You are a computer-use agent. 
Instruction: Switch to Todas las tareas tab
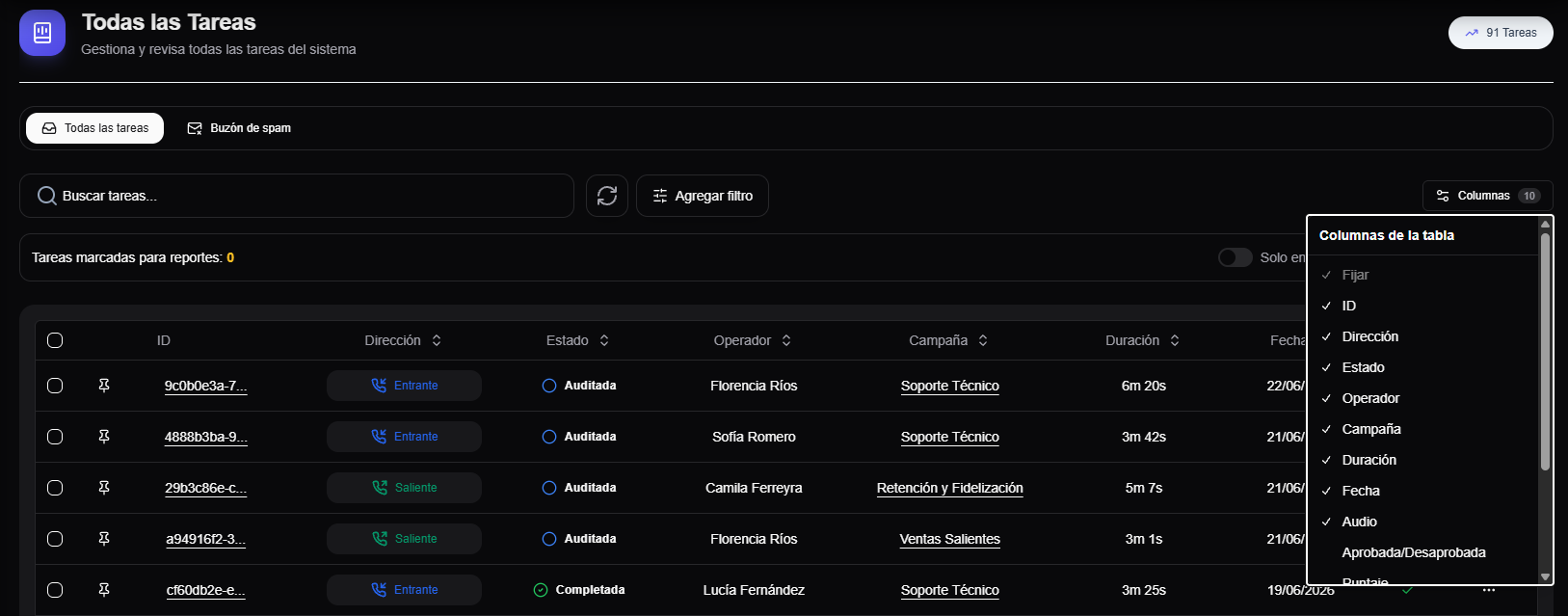coord(94,128)
